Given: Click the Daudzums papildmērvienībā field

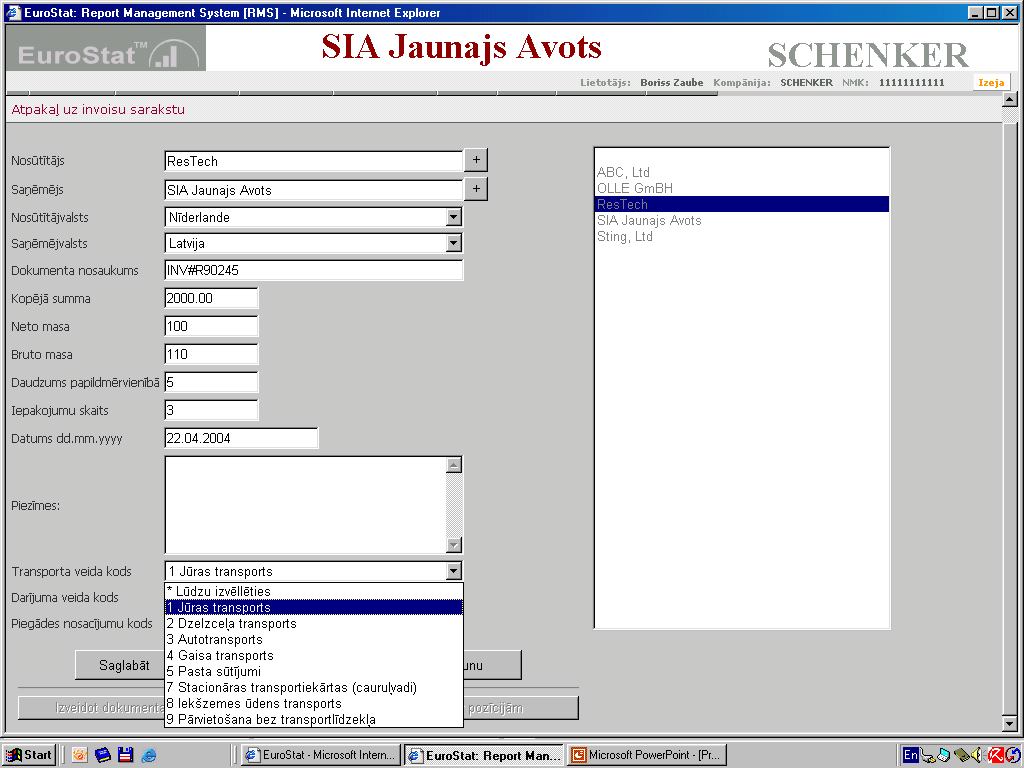Looking at the screenshot, I should click(211, 382).
